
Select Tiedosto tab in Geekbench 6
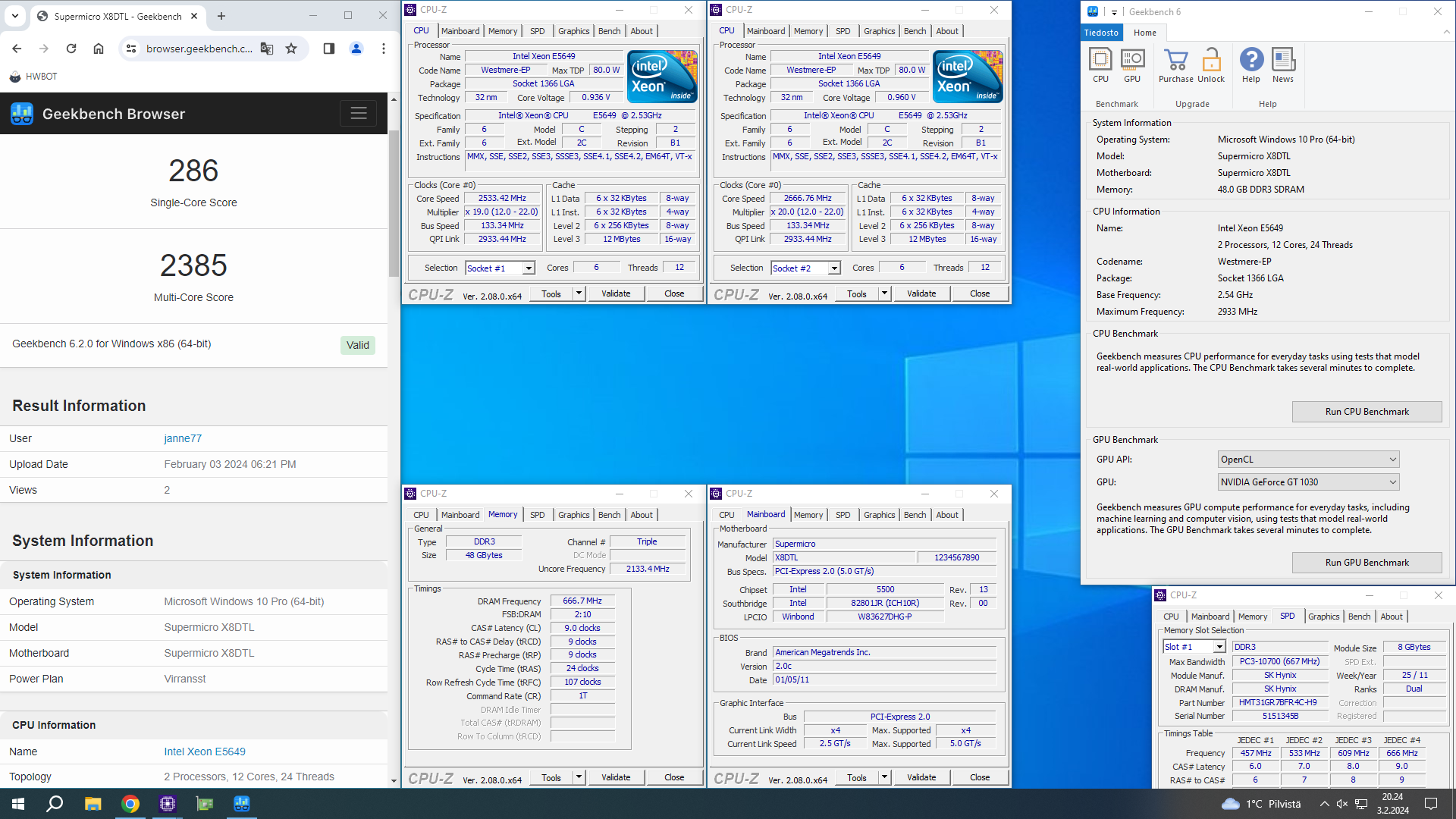(x=1101, y=33)
